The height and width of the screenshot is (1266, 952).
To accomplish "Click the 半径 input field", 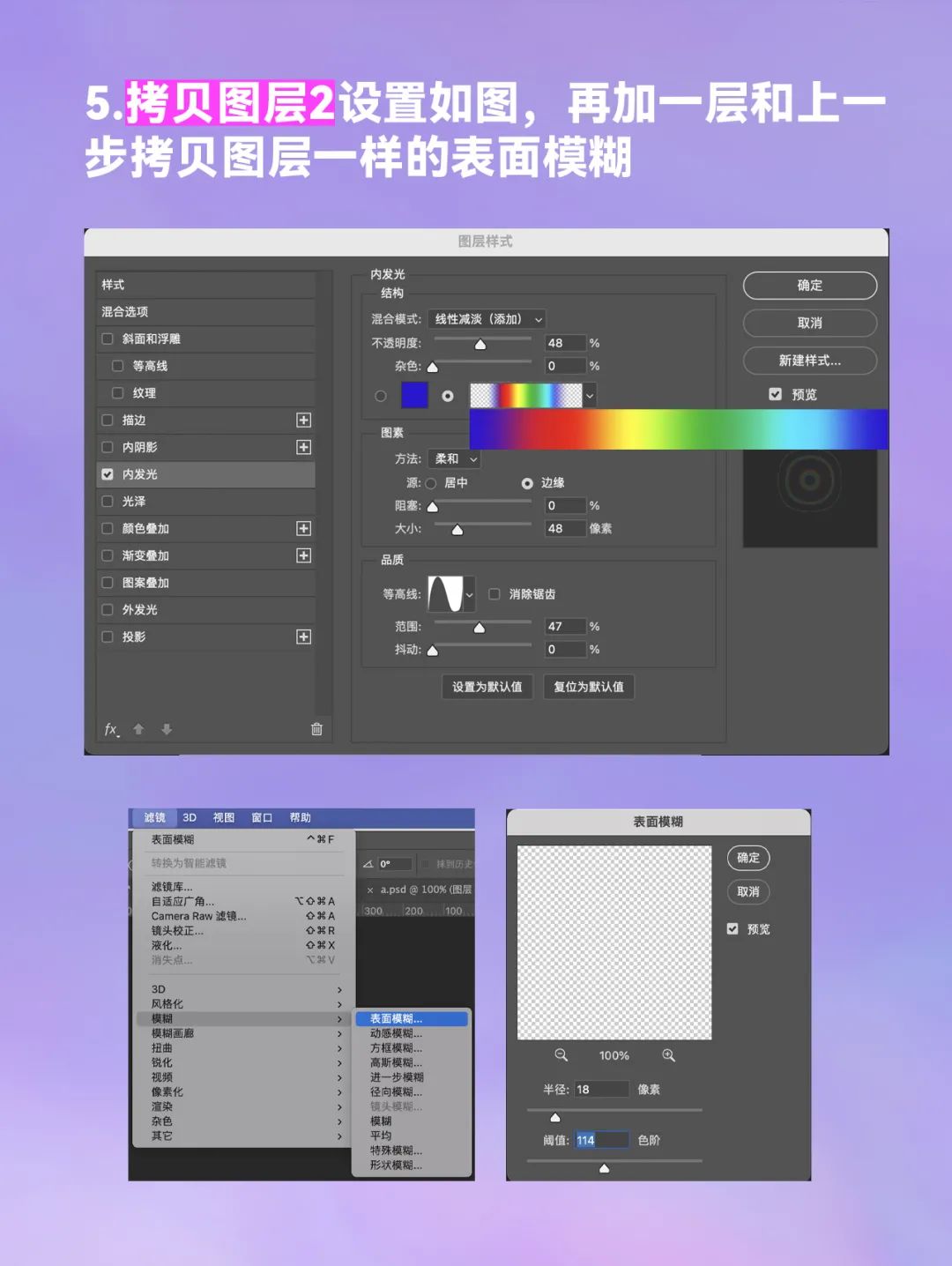I will point(601,1090).
